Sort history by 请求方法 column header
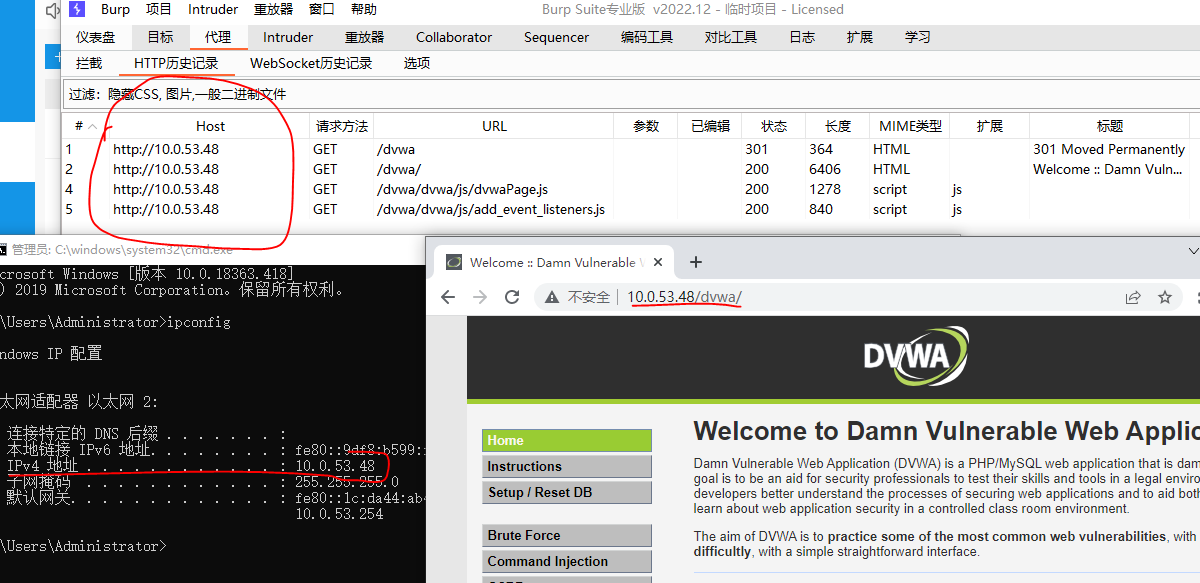Screen dimensions: 1200x583 (342, 126)
